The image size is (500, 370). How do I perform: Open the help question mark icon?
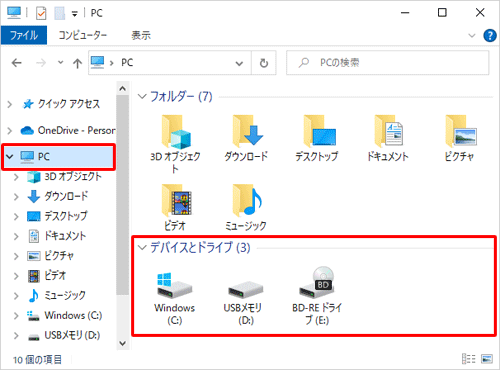click(490, 35)
